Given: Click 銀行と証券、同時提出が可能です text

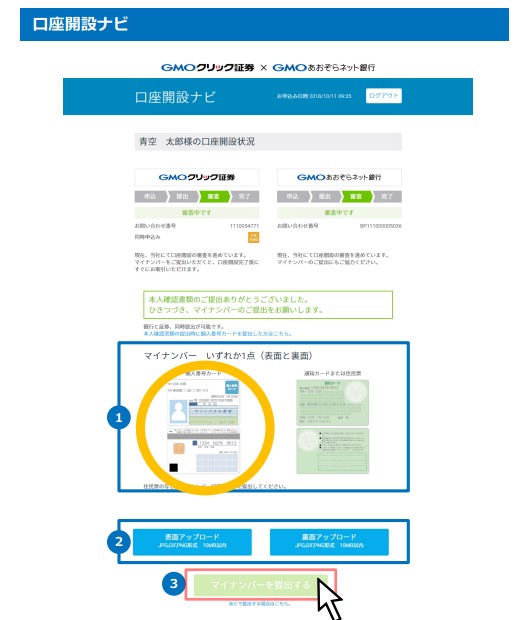Looking at the screenshot, I should [184, 327].
